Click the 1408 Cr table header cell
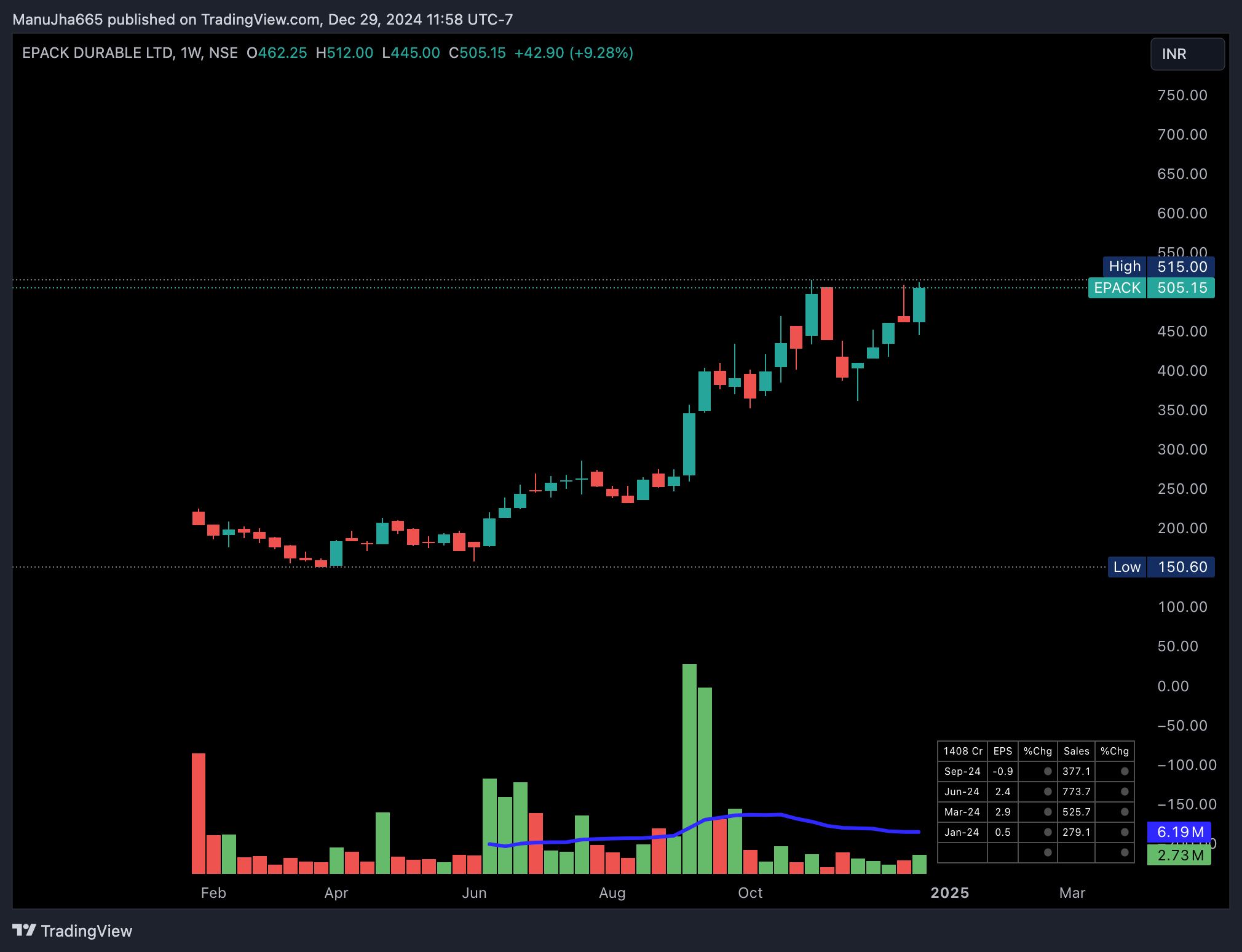The image size is (1242, 952). click(x=963, y=751)
